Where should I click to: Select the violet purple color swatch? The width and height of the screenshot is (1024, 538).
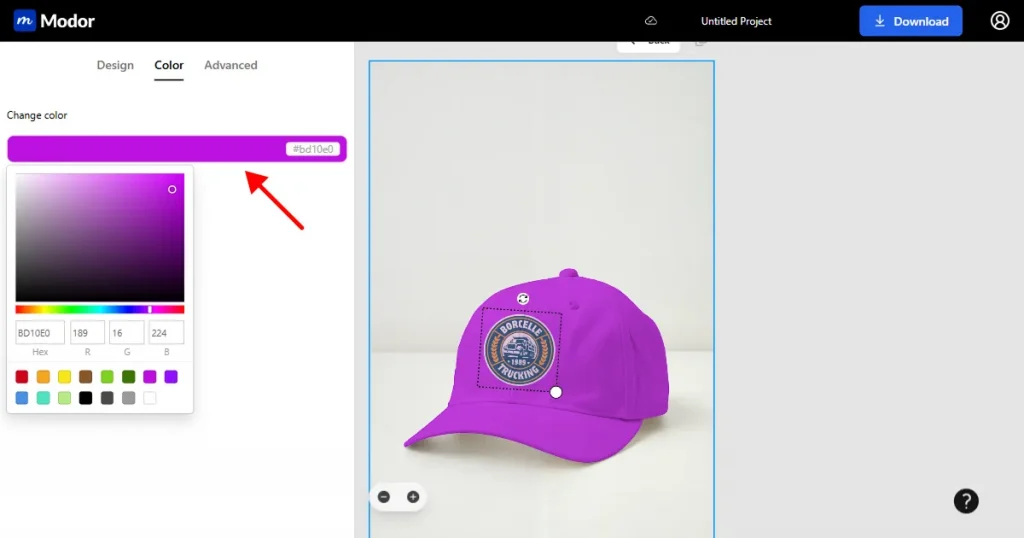tap(171, 377)
